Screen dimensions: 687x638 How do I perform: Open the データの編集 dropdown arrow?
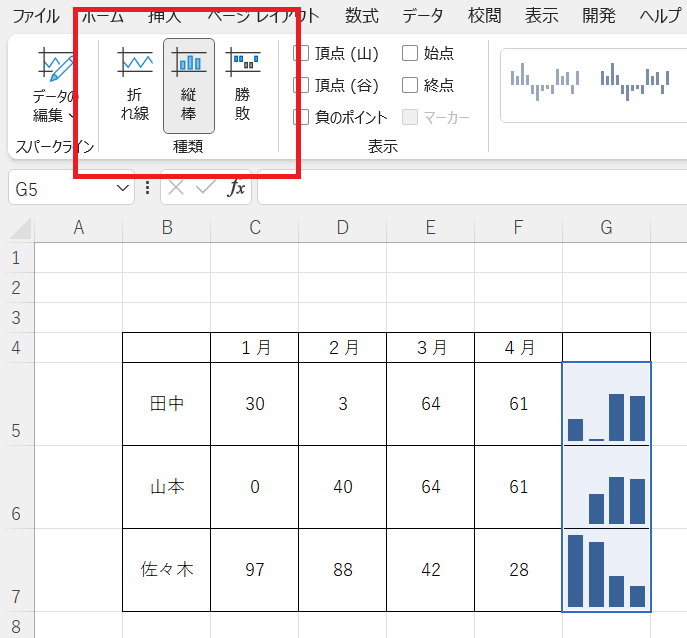71,115
